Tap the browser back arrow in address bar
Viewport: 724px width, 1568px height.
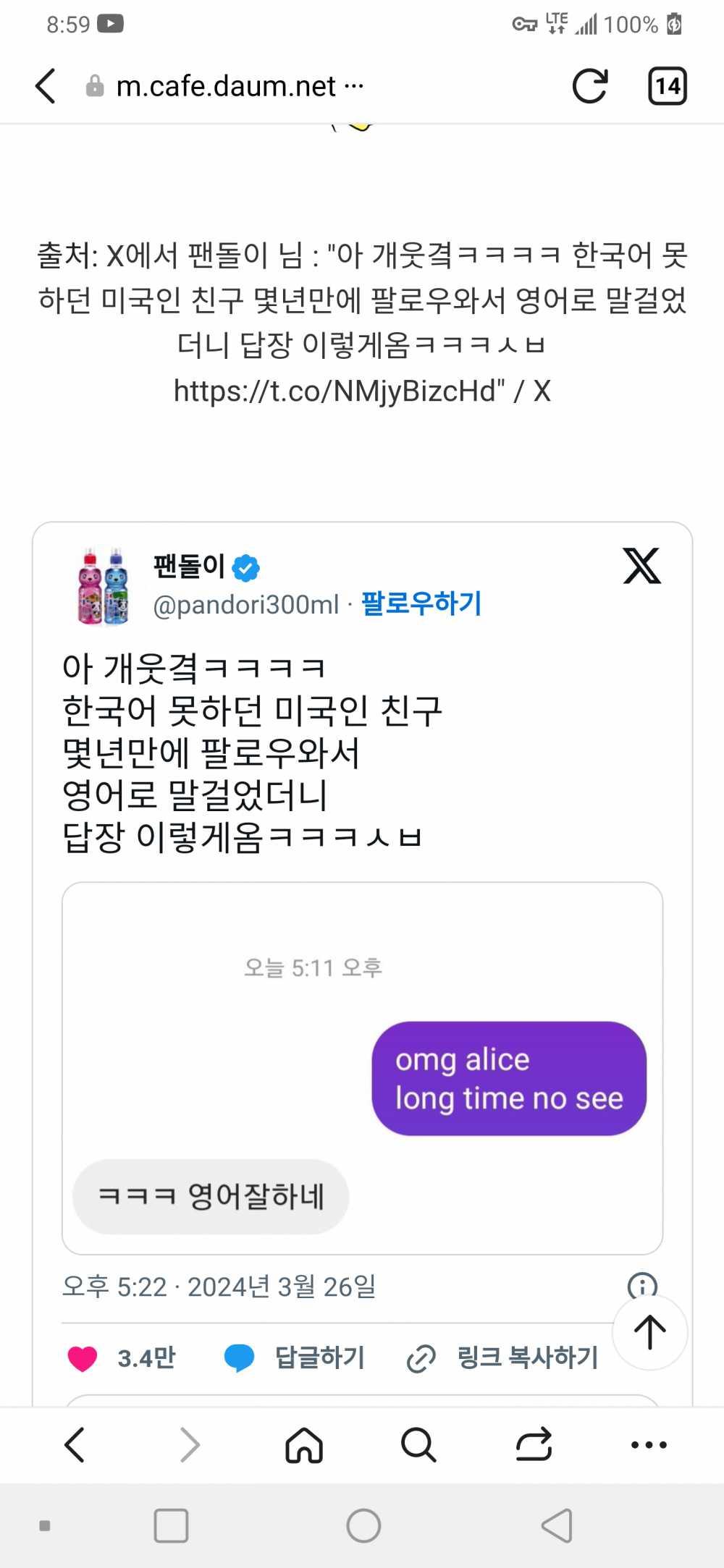46,86
